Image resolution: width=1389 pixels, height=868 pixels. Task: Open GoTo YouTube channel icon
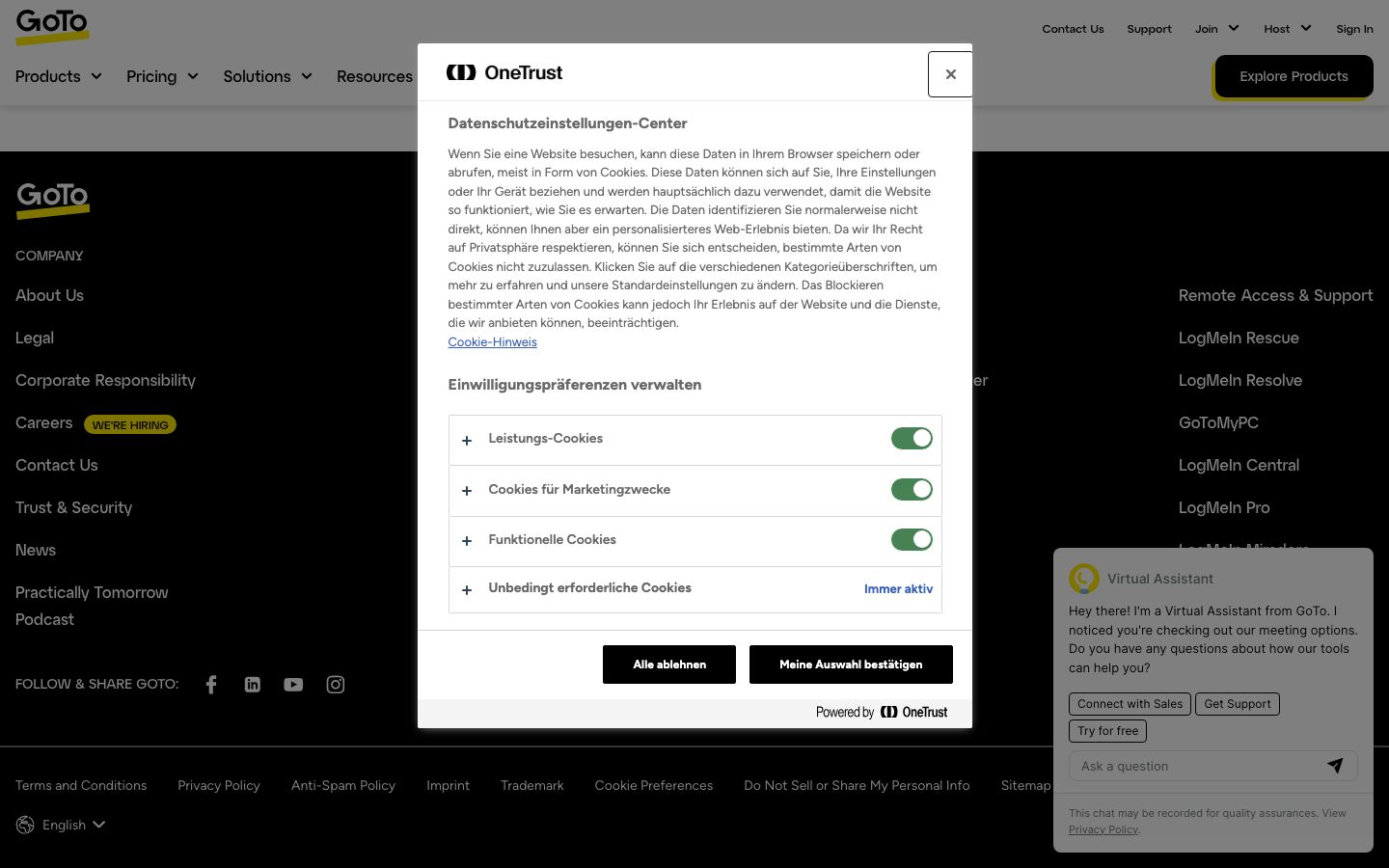(x=293, y=685)
